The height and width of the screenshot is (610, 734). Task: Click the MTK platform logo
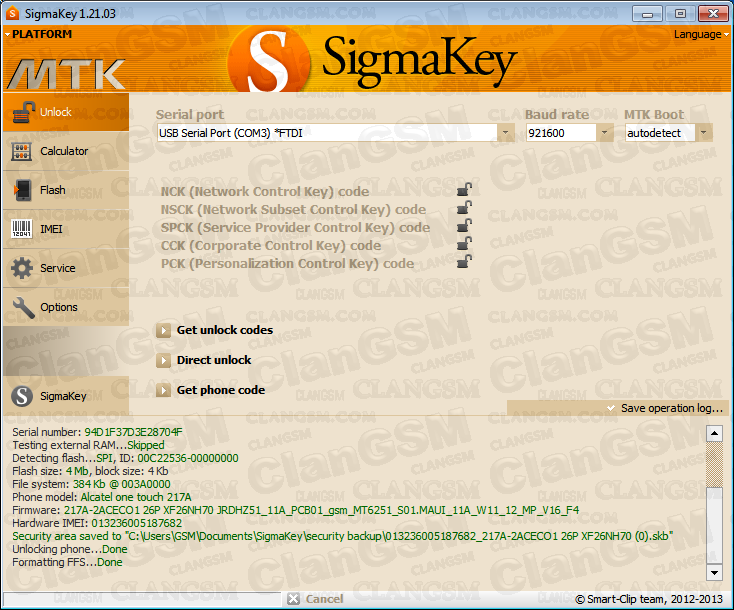(x=66, y=74)
